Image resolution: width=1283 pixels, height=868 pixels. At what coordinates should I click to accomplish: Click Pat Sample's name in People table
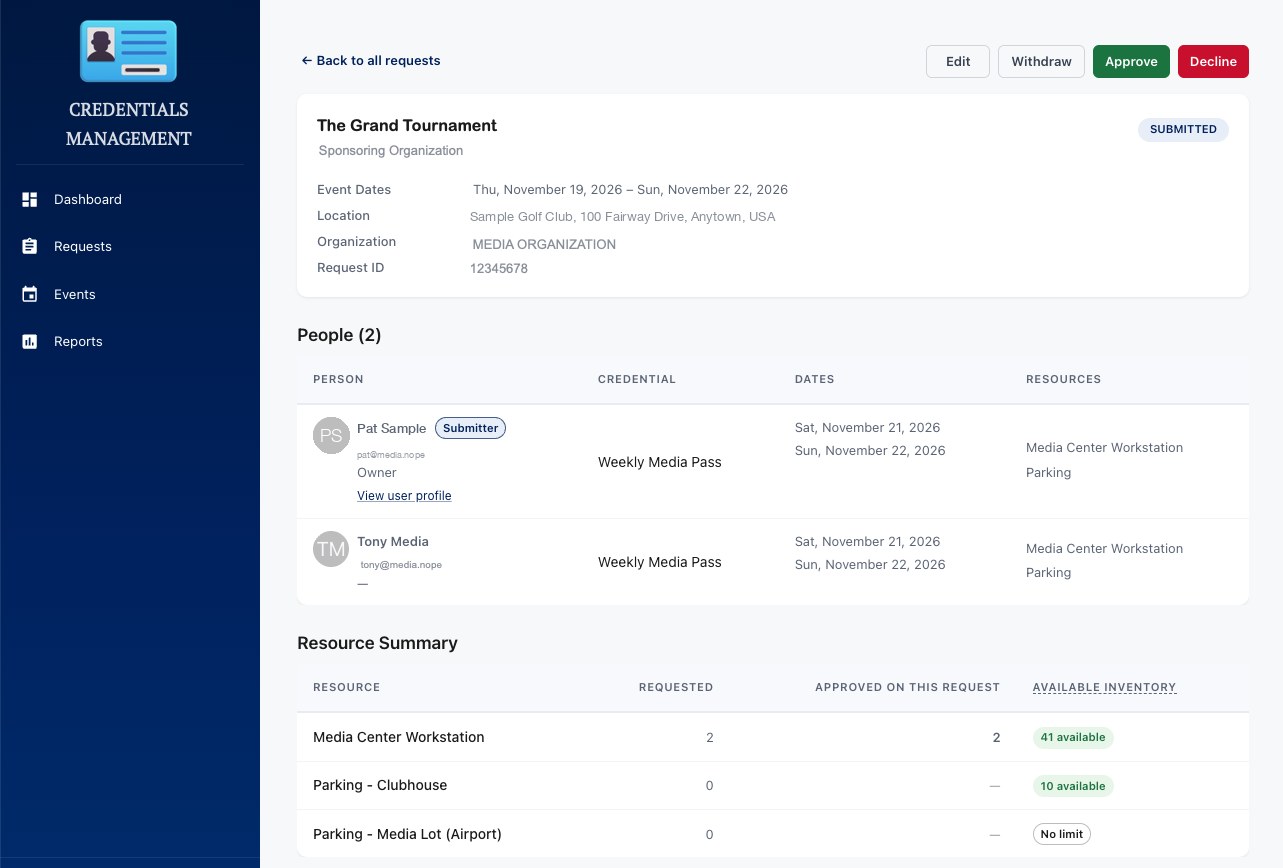point(391,428)
